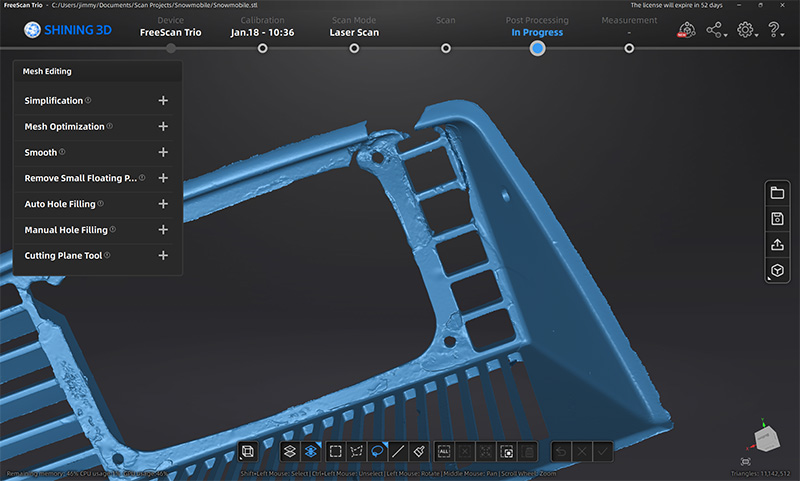800x481 pixels.
Task: Toggle the wireframe cube display mode
Action: pyautogui.click(x=249, y=451)
